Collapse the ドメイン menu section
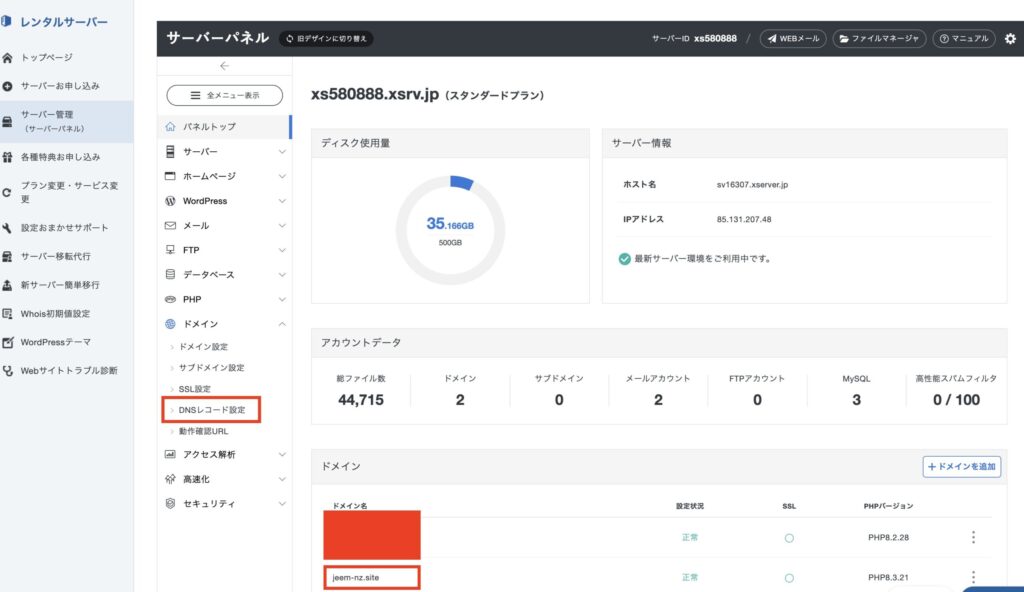The image size is (1024, 592). (x=224, y=324)
